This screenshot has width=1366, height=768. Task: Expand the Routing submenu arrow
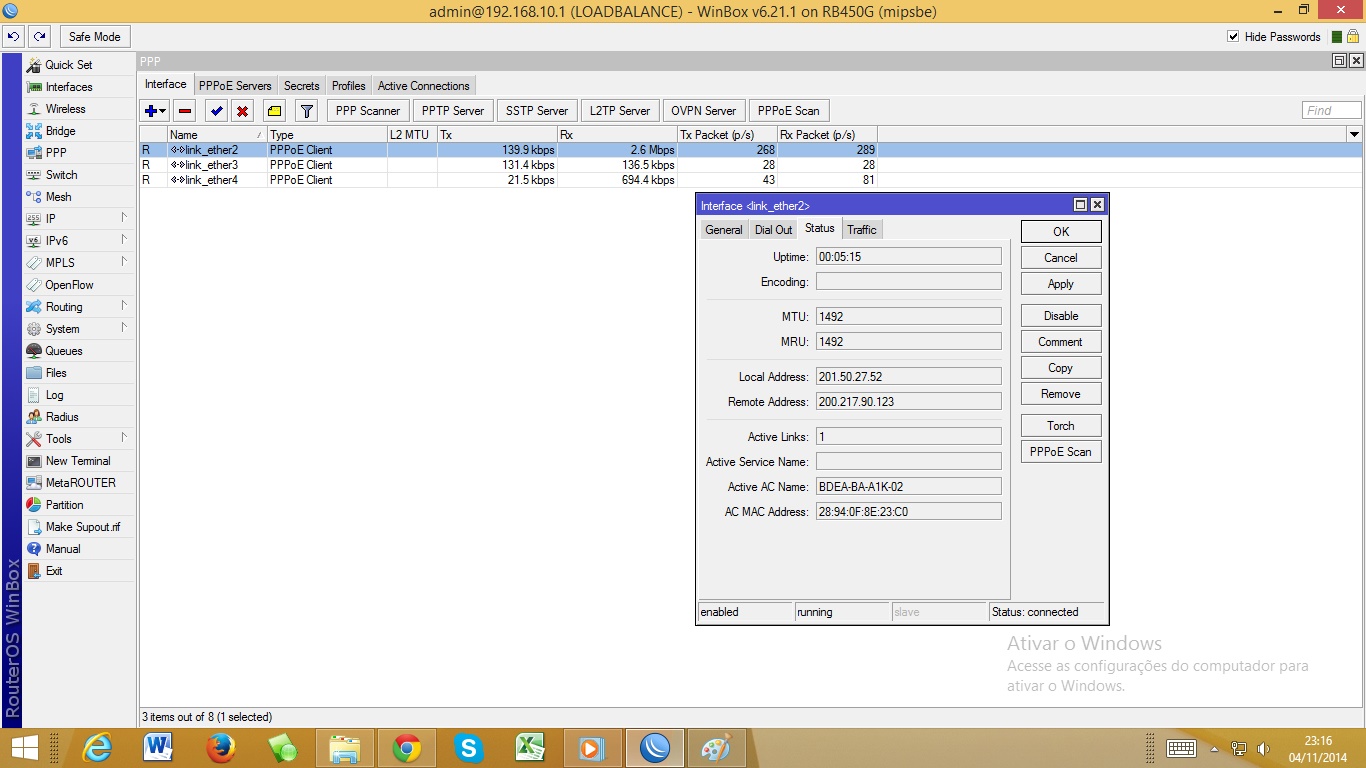coord(125,306)
